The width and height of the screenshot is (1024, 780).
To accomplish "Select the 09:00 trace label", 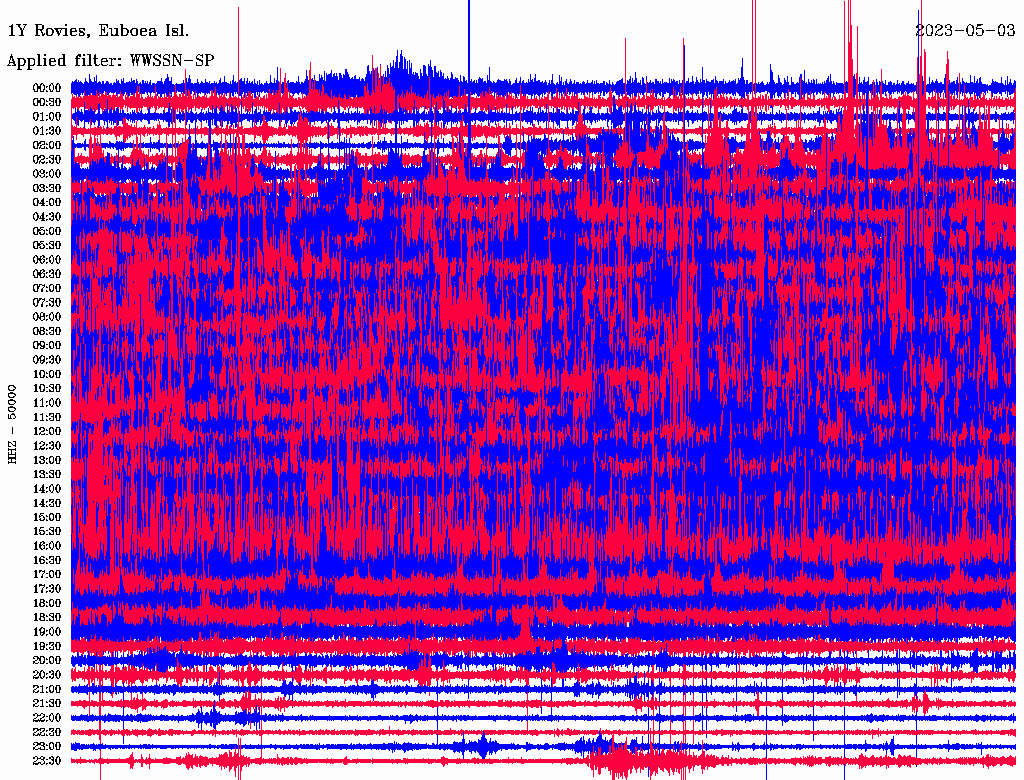I will click(x=47, y=345).
